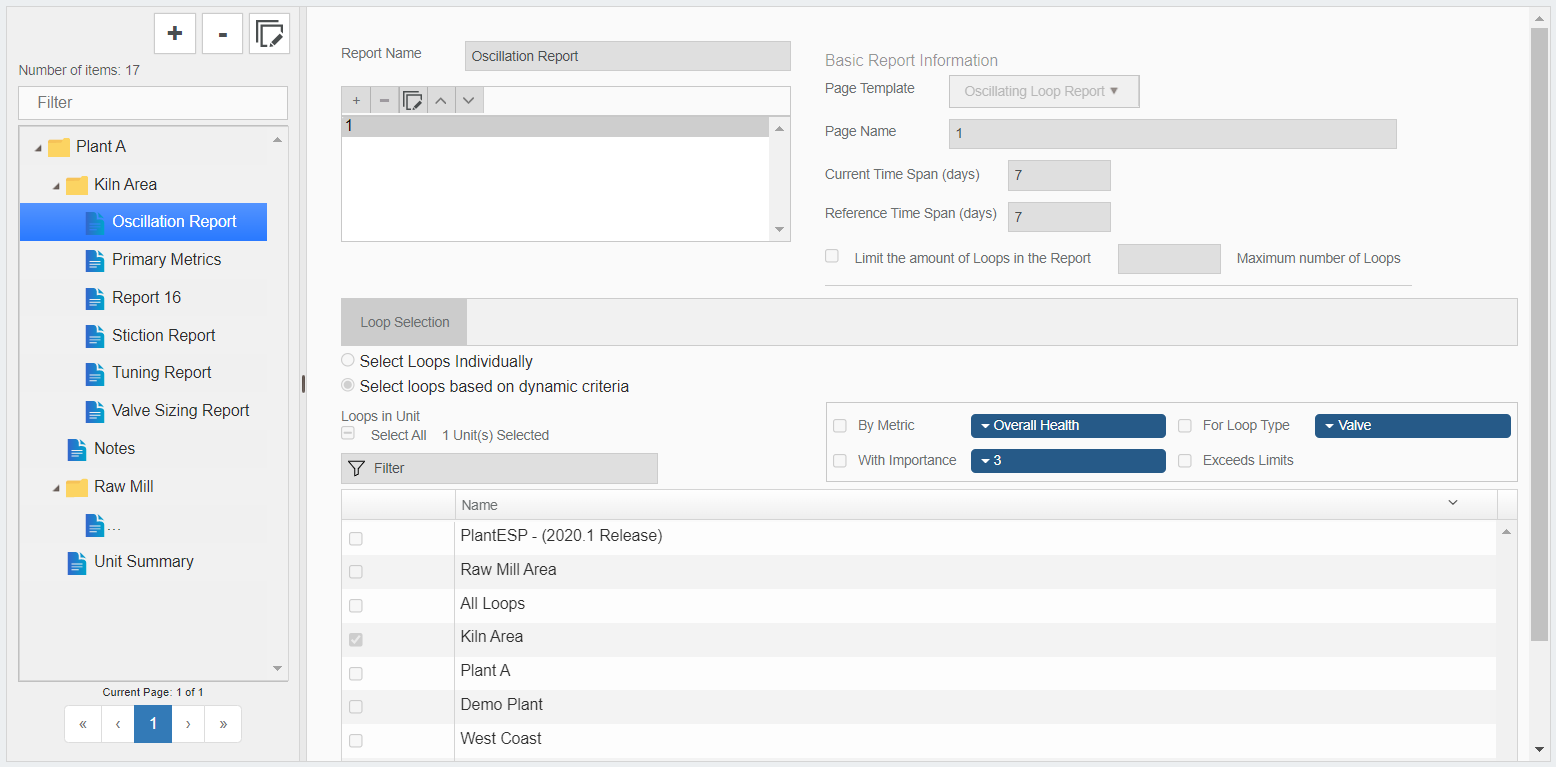Open the Loop Selection tab

click(404, 322)
